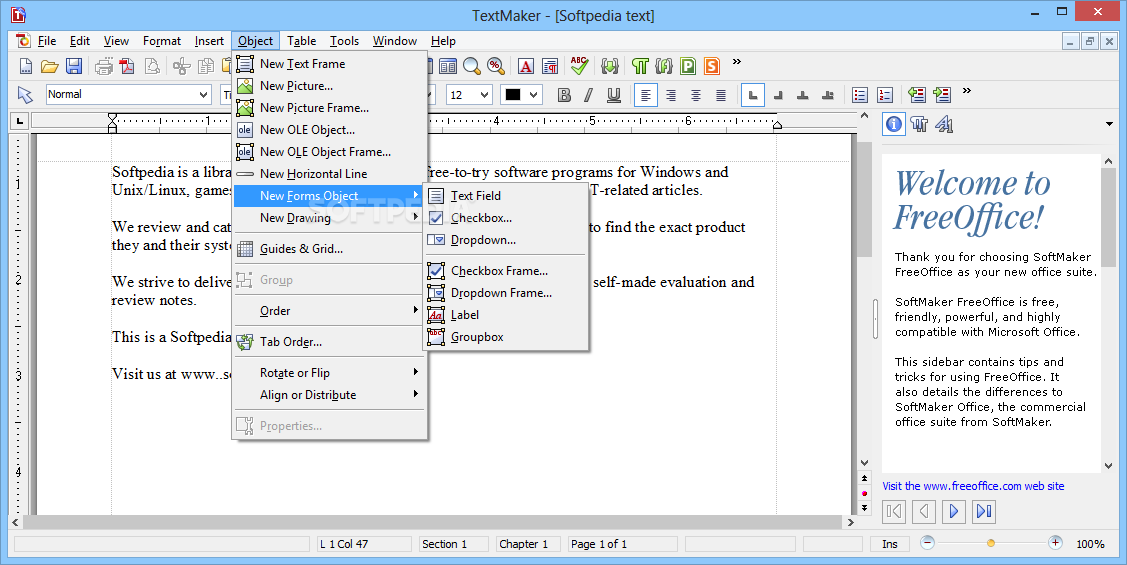Insert a numbered list
1127x565 pixels.
point(885,95)
